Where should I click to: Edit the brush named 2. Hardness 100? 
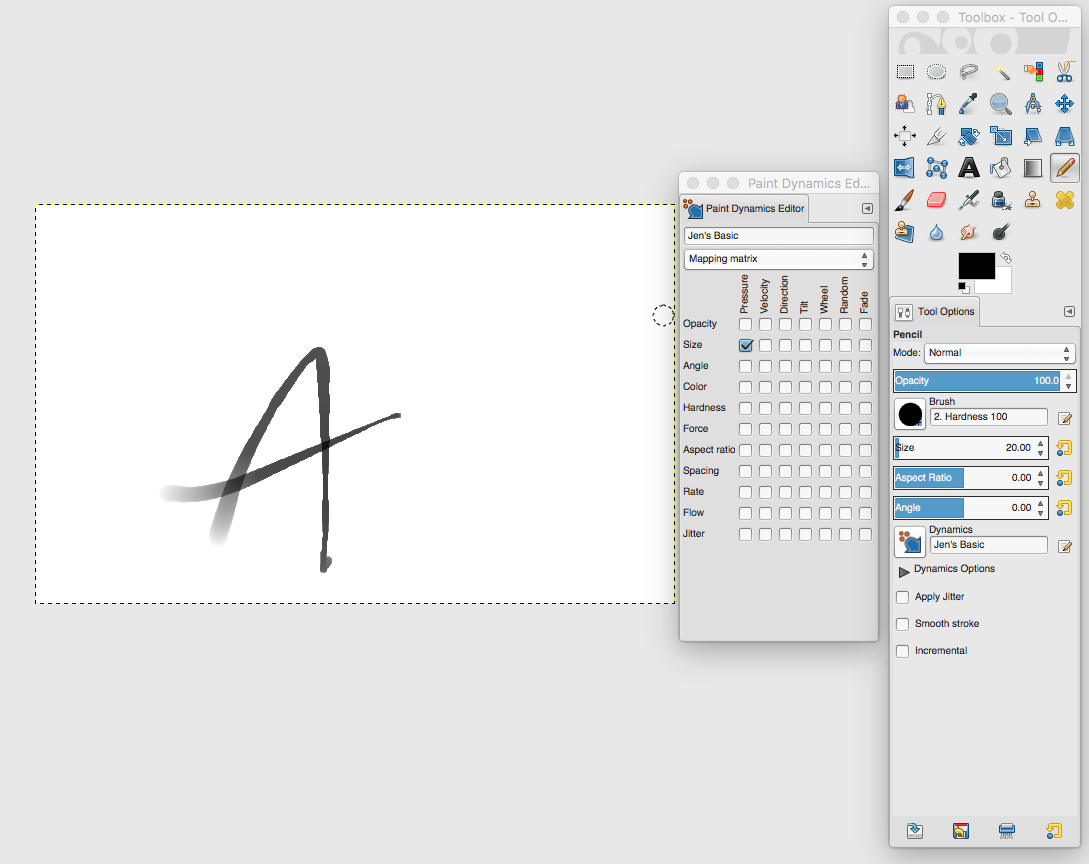click(x=1065, y=418)
